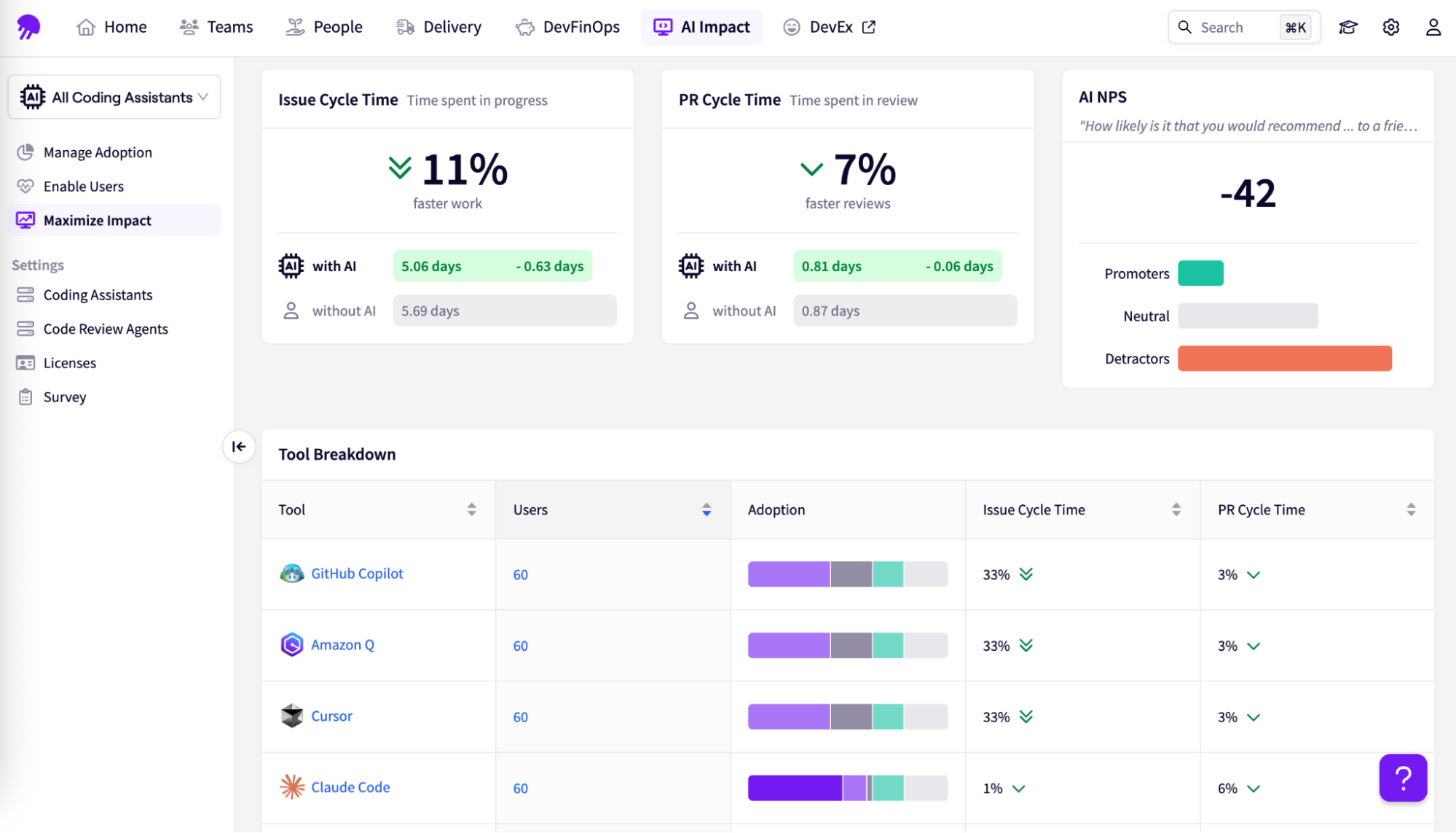
Task: Click the Cursor tool icon
Action: point(291,716)
